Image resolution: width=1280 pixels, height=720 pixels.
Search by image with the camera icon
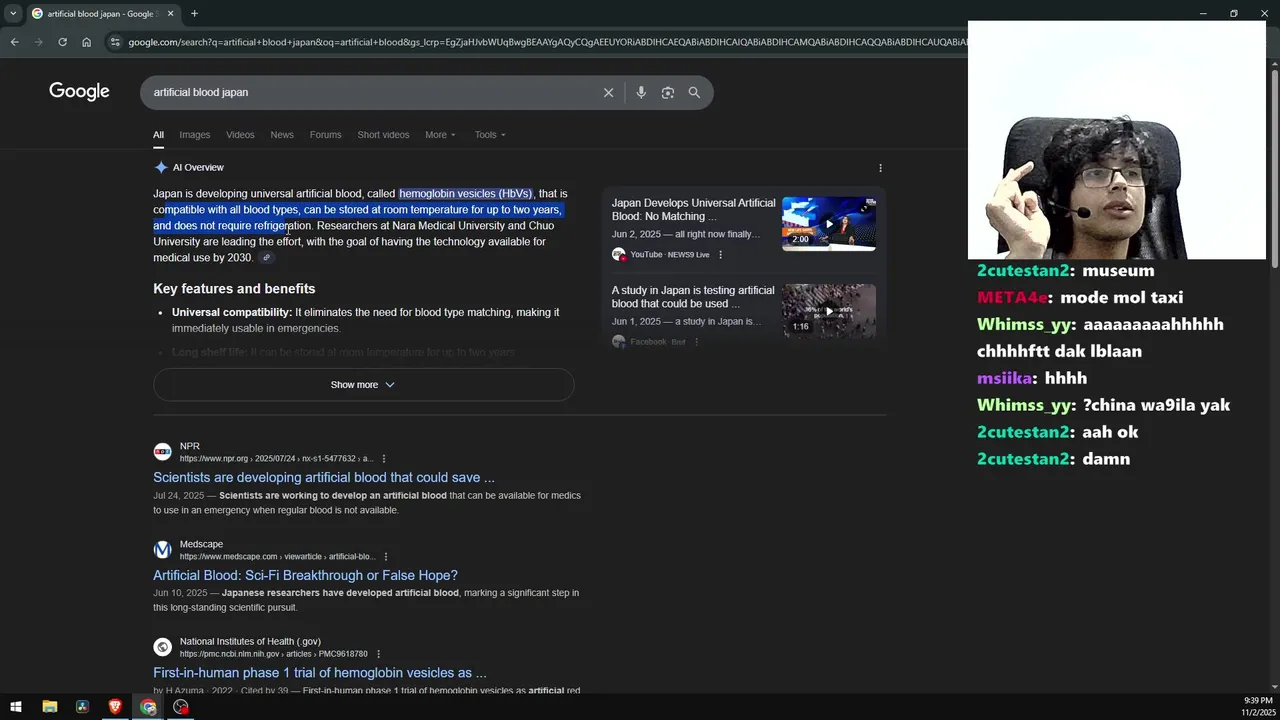coord(667,92)
